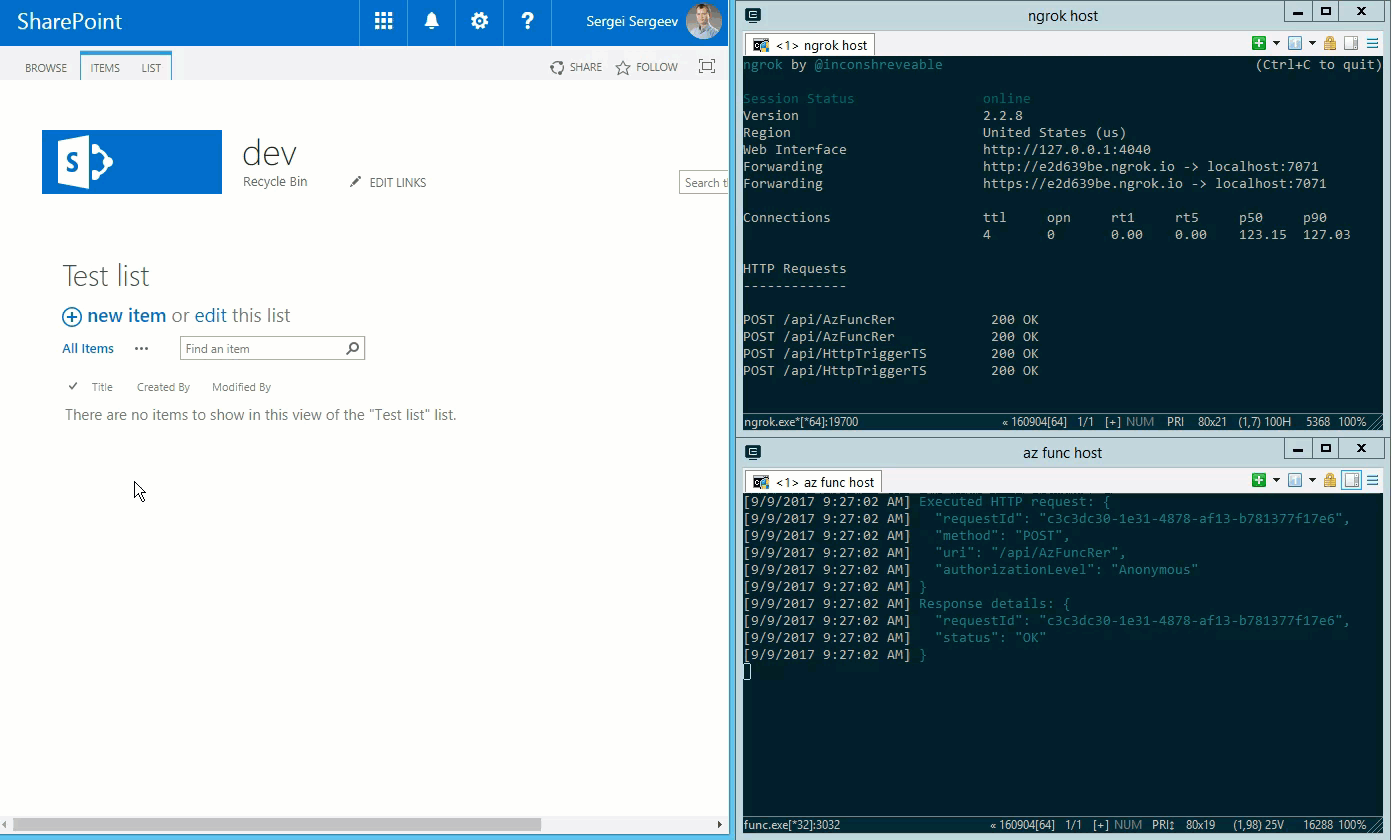Open the SharePoint app launcher grid

click(x=383, y=21)
